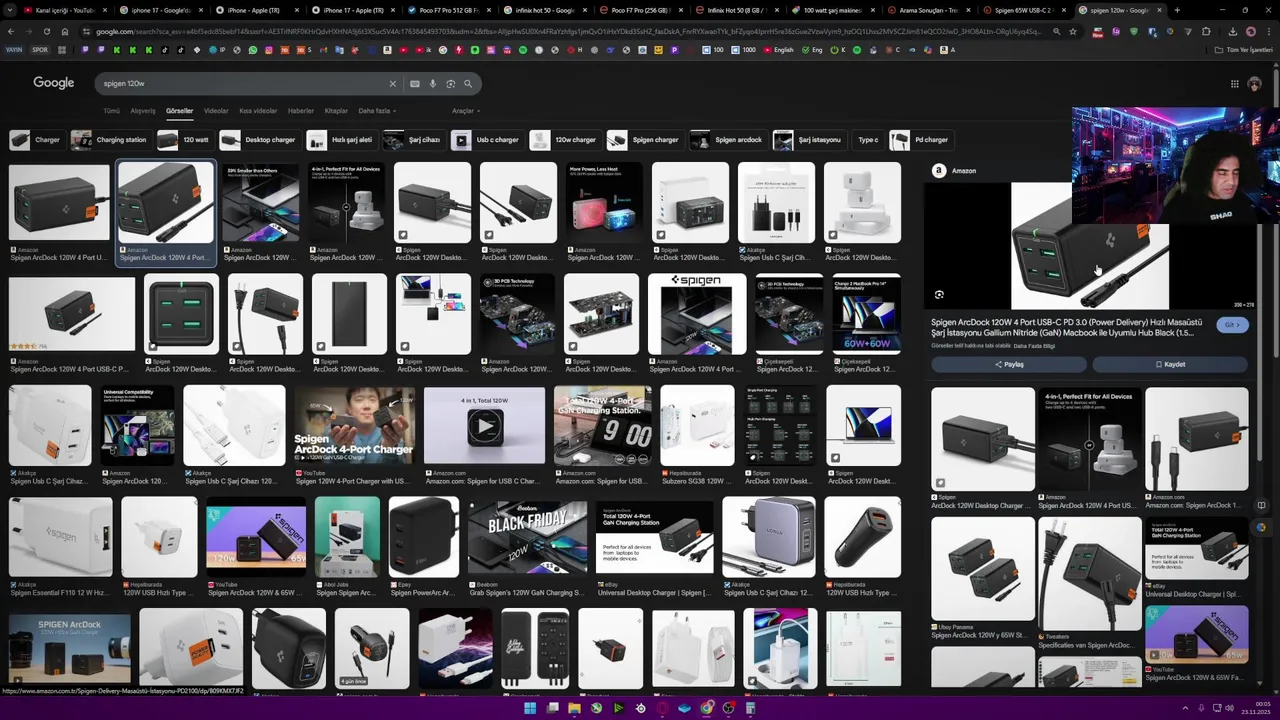The image size is (1280, 720).
Task: Start voice search via microphone icon
Action: click(432, 84)
